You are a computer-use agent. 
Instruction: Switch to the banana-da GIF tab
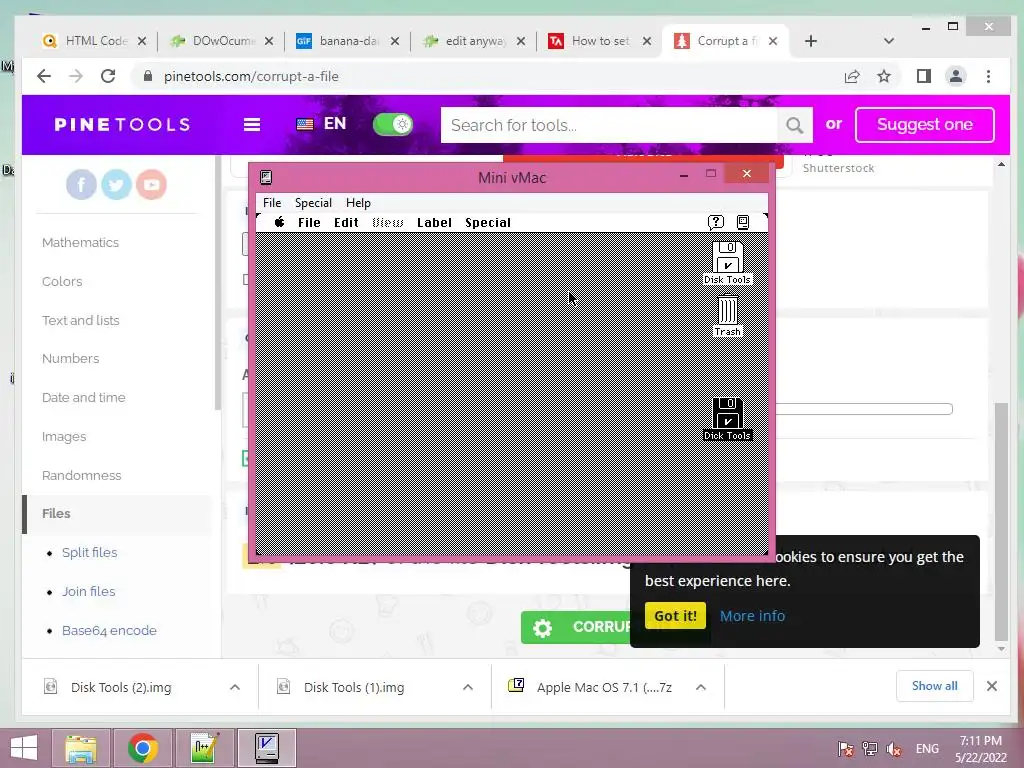coord(347,41)
